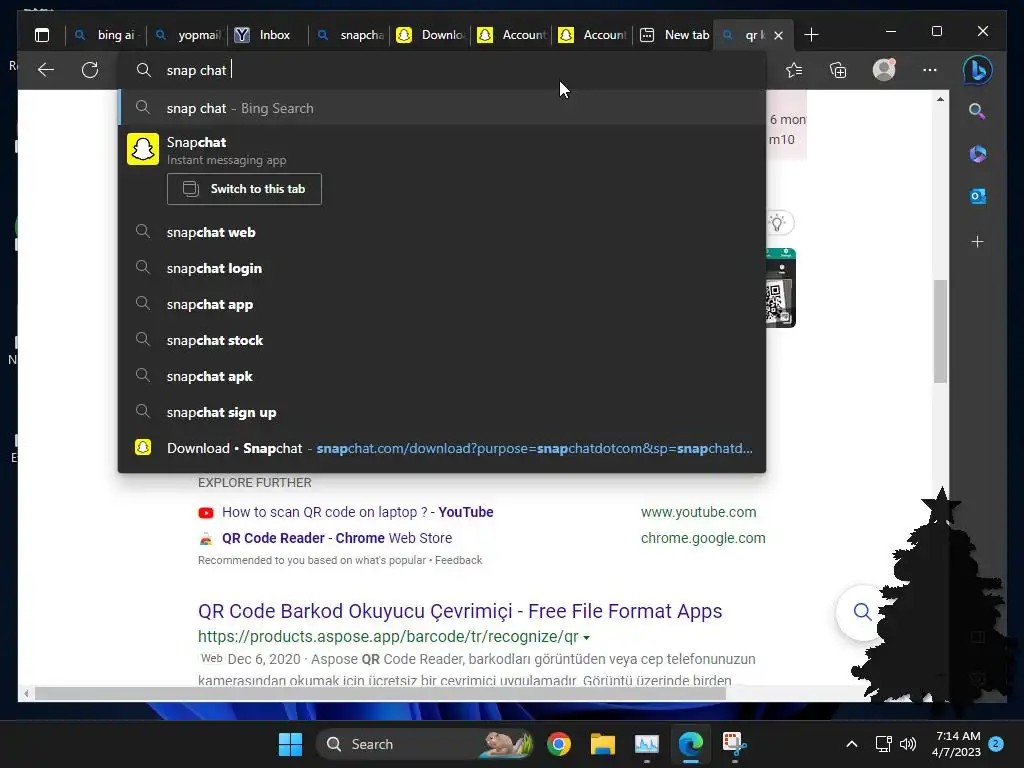Open the Bing chat sidebar button
Viewport: 1024px width, 768px height.
(x=978, y=70)
